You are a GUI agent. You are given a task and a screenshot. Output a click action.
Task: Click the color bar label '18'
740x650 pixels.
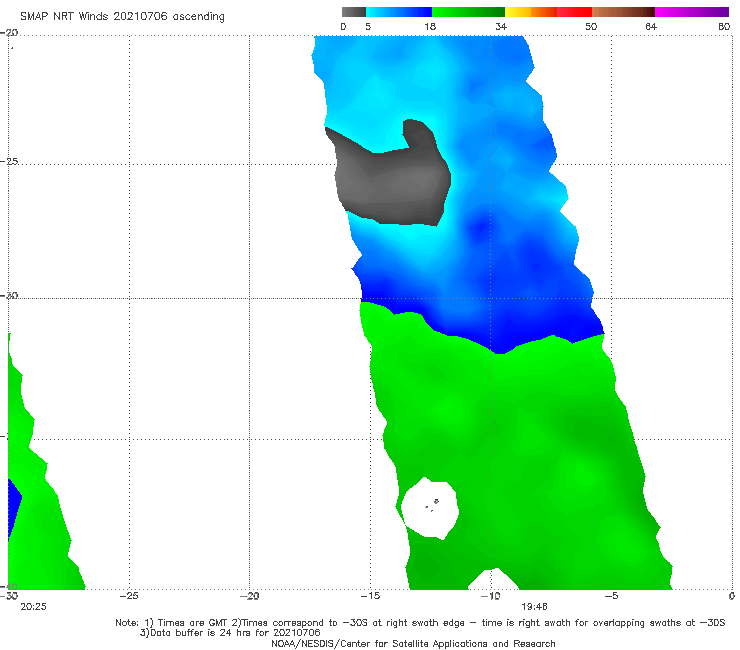tap(430, 27)
